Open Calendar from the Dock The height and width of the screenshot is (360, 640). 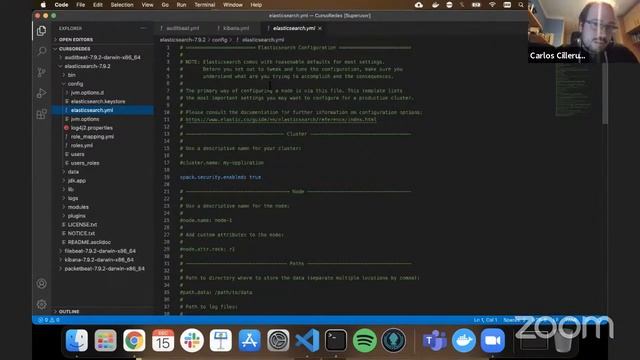[x=163, y=340]
